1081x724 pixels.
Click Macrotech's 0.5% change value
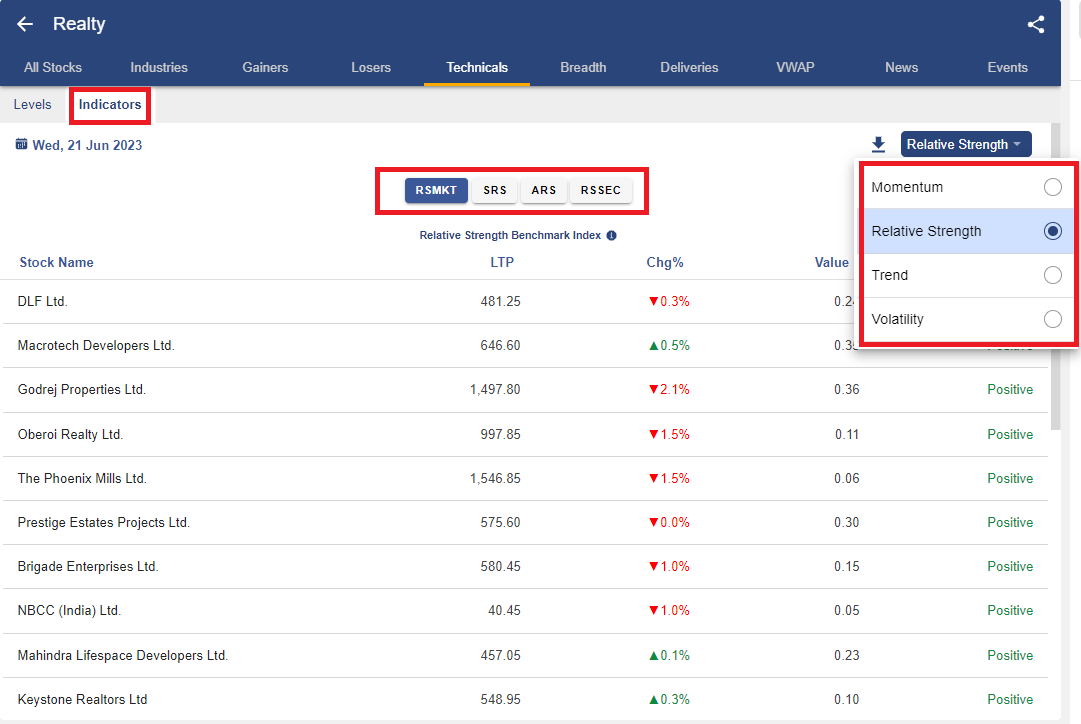pyautogui.click(x=669, y=345)
